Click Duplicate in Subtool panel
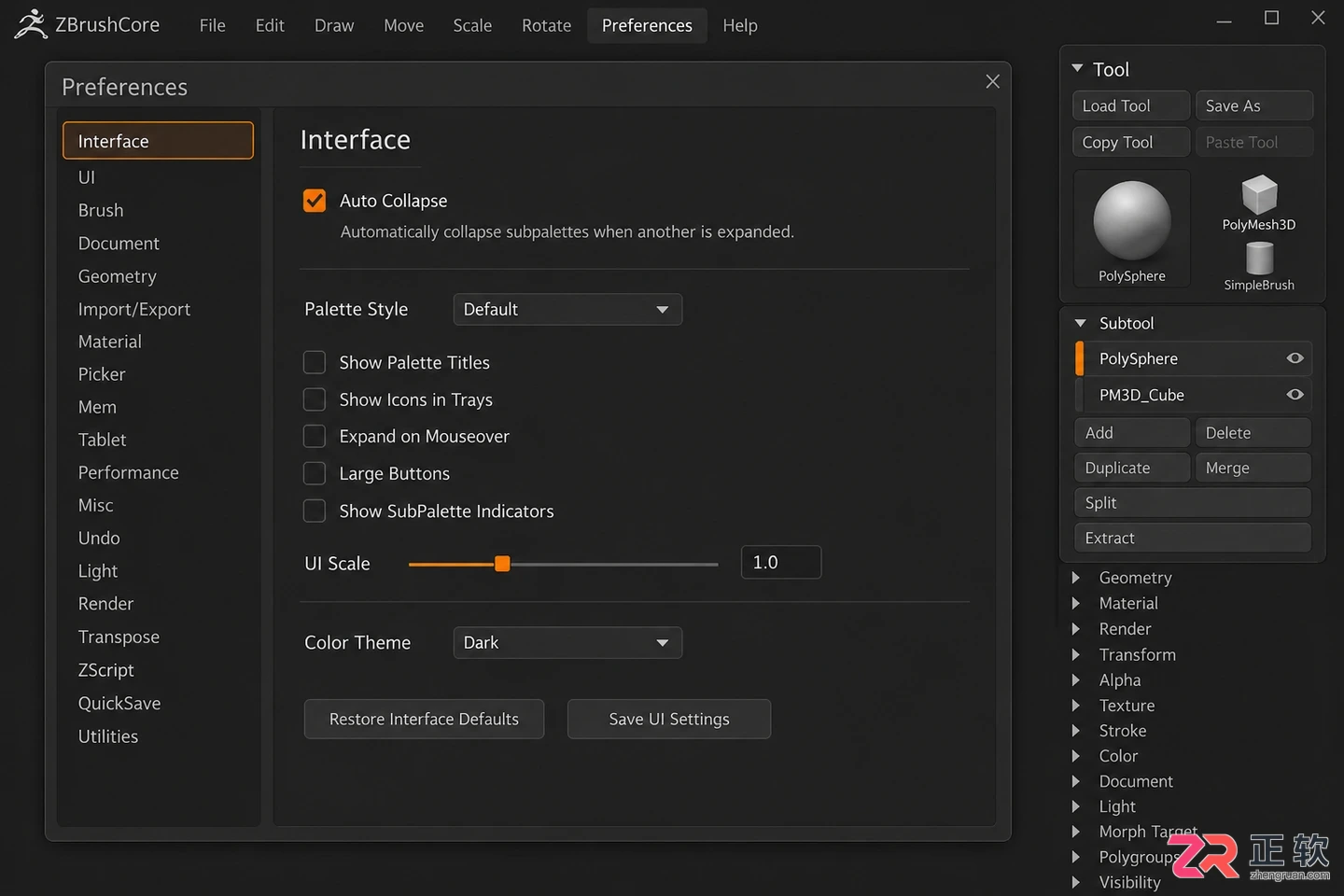The height and width of the screenshot is (896, 1344). pos(1132,468)
